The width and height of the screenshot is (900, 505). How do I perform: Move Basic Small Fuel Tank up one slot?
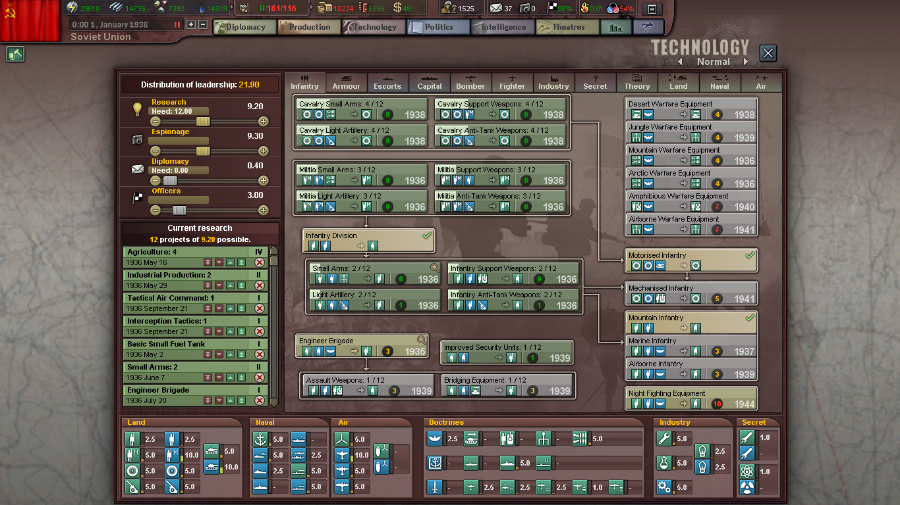coord(230,354)
